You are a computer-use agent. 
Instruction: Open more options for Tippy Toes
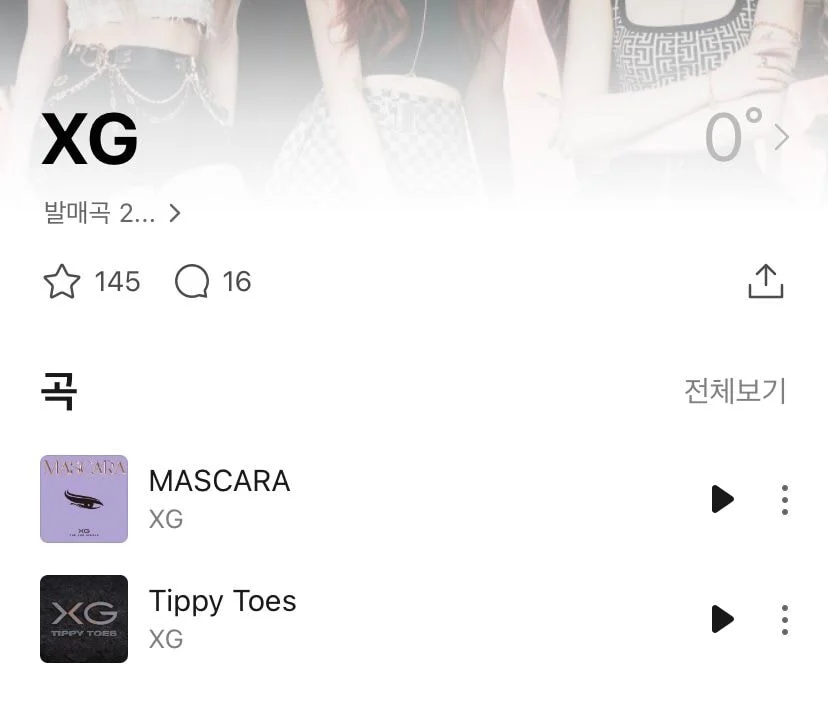785,619
